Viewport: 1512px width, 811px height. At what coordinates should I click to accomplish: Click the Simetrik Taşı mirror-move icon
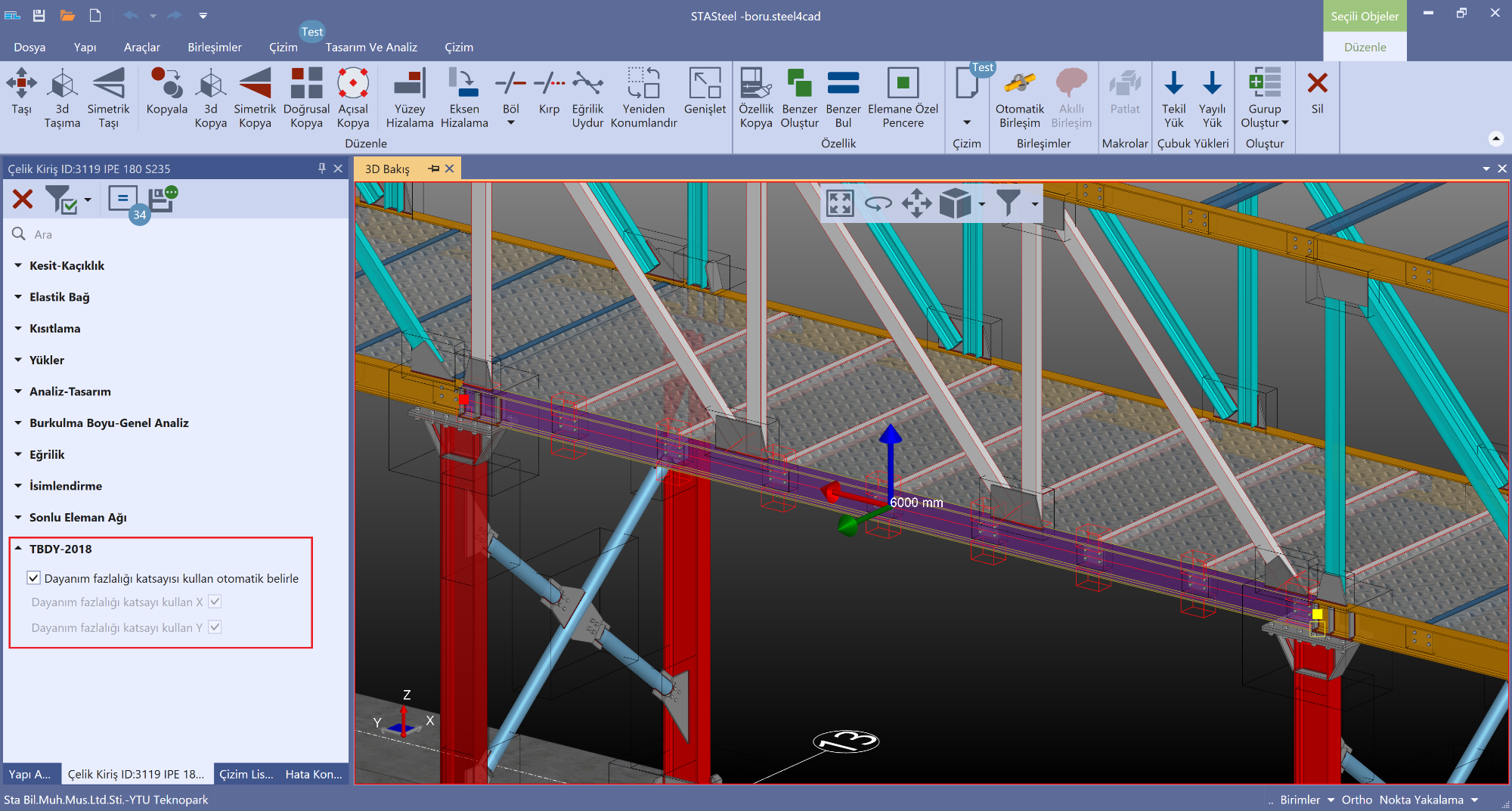(x=108, y=84)
